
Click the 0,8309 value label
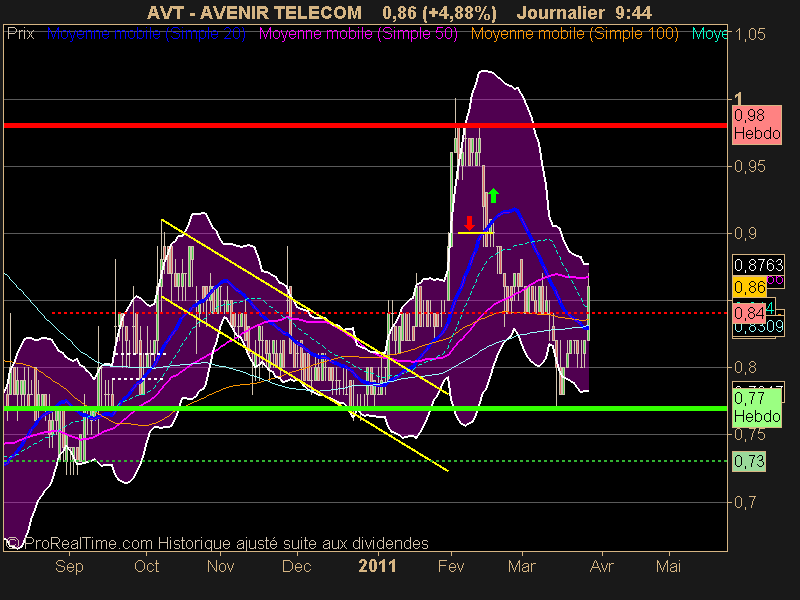click(758, 327)
